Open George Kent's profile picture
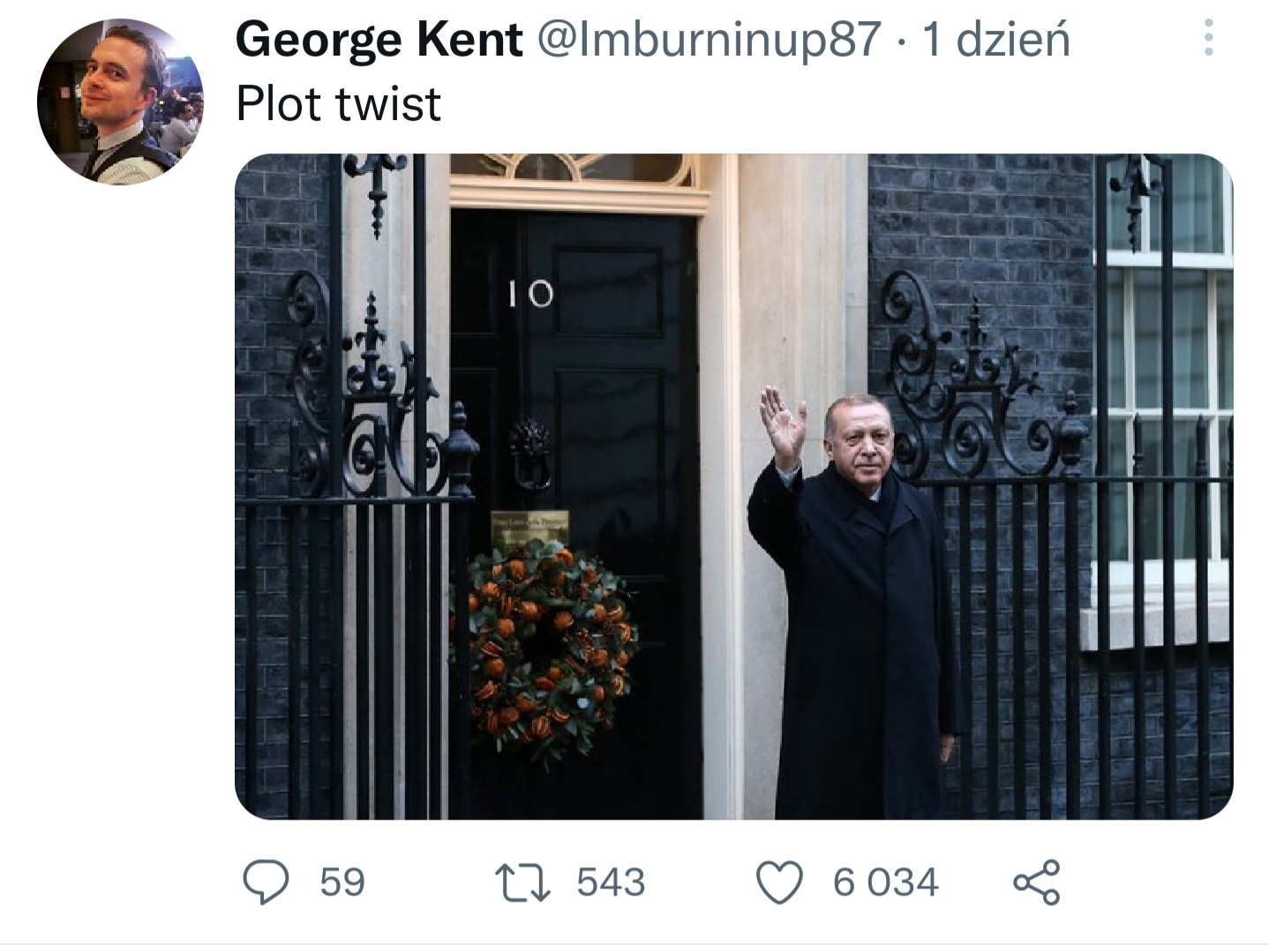The width and height of the screenshot is (1269, 952). click(120, 101)
